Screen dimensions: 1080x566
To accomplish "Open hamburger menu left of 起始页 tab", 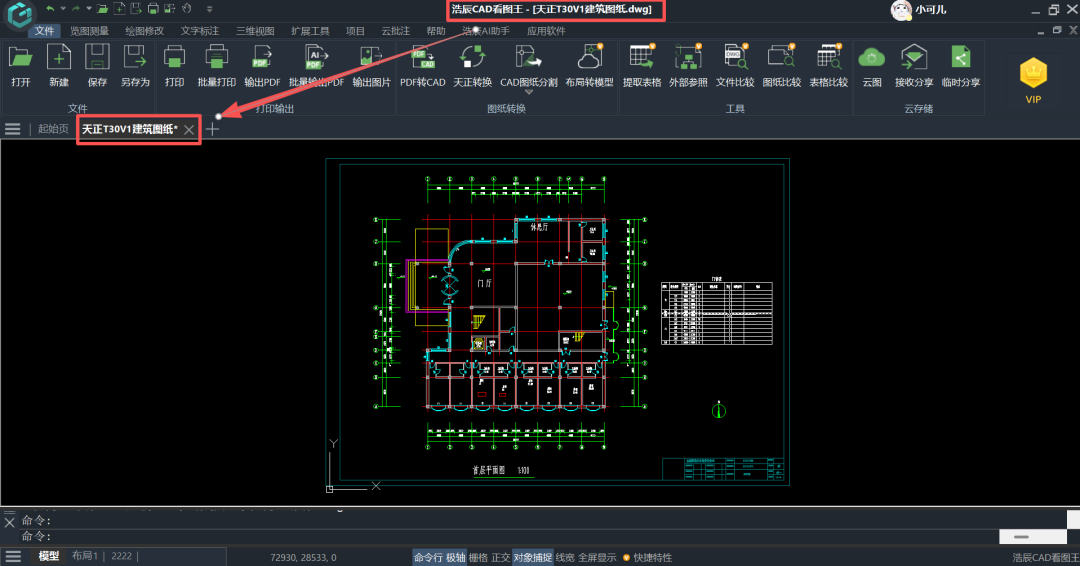I will point(12,129).
